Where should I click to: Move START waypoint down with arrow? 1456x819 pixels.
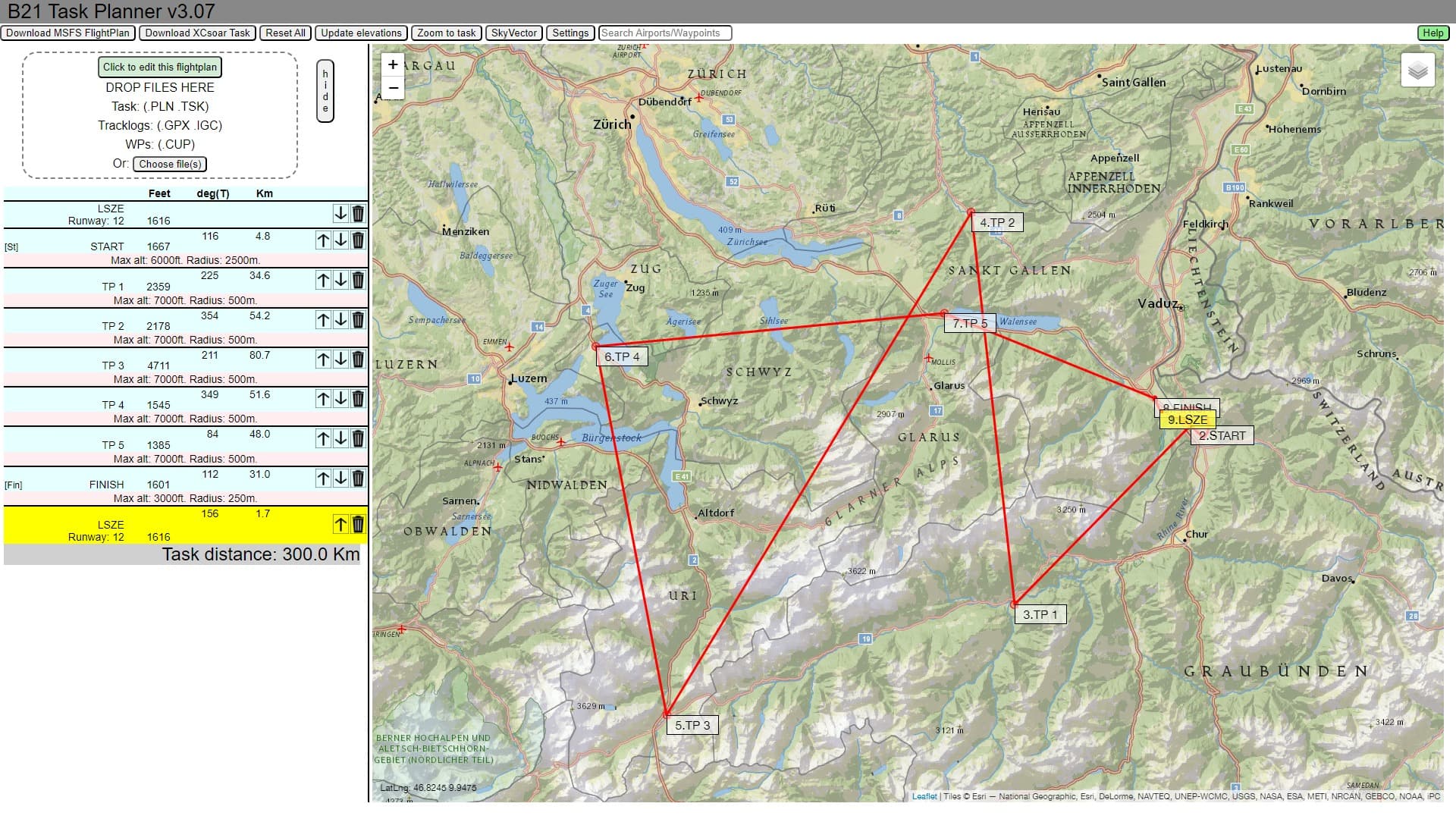(x=340, y=240)
